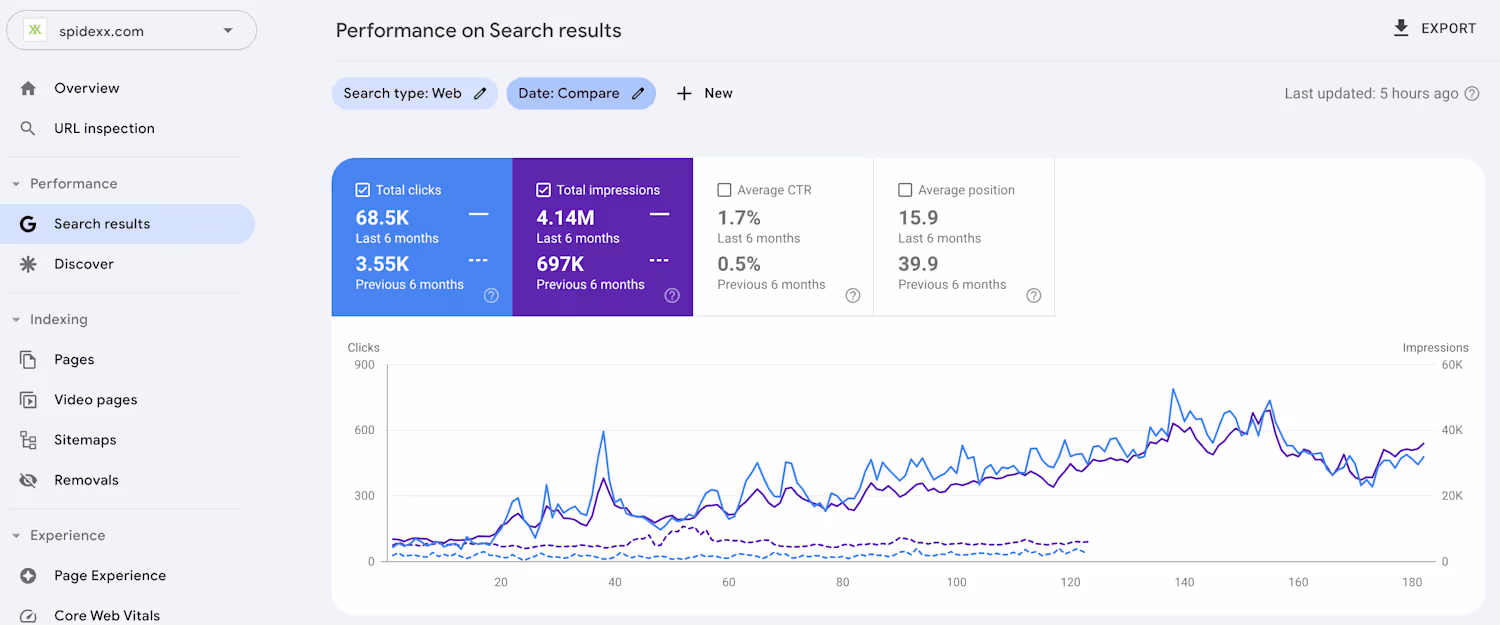Add a New filter
Screen dimensions: 1500x625
click(705, 93)
